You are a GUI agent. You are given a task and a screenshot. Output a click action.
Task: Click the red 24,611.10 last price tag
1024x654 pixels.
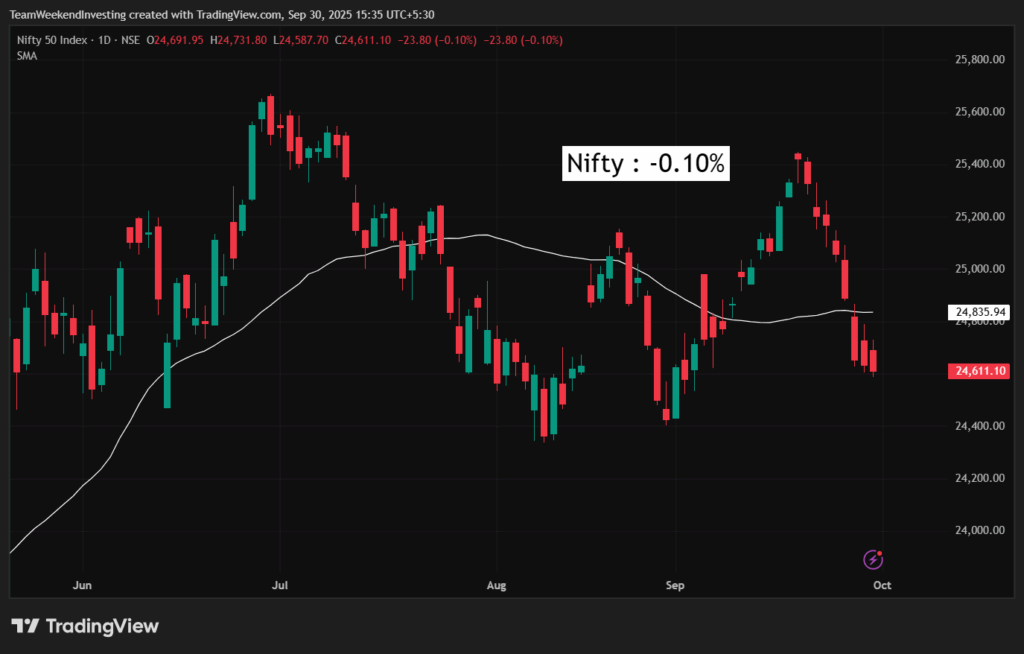click(x=980, y=371)
